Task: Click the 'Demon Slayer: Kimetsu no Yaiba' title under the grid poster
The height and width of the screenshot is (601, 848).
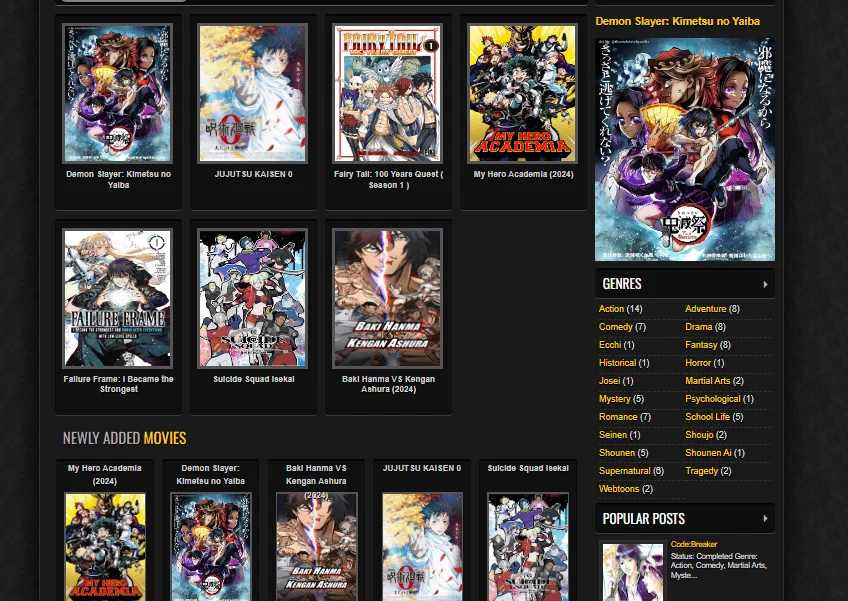Action: tap(118, 180)
